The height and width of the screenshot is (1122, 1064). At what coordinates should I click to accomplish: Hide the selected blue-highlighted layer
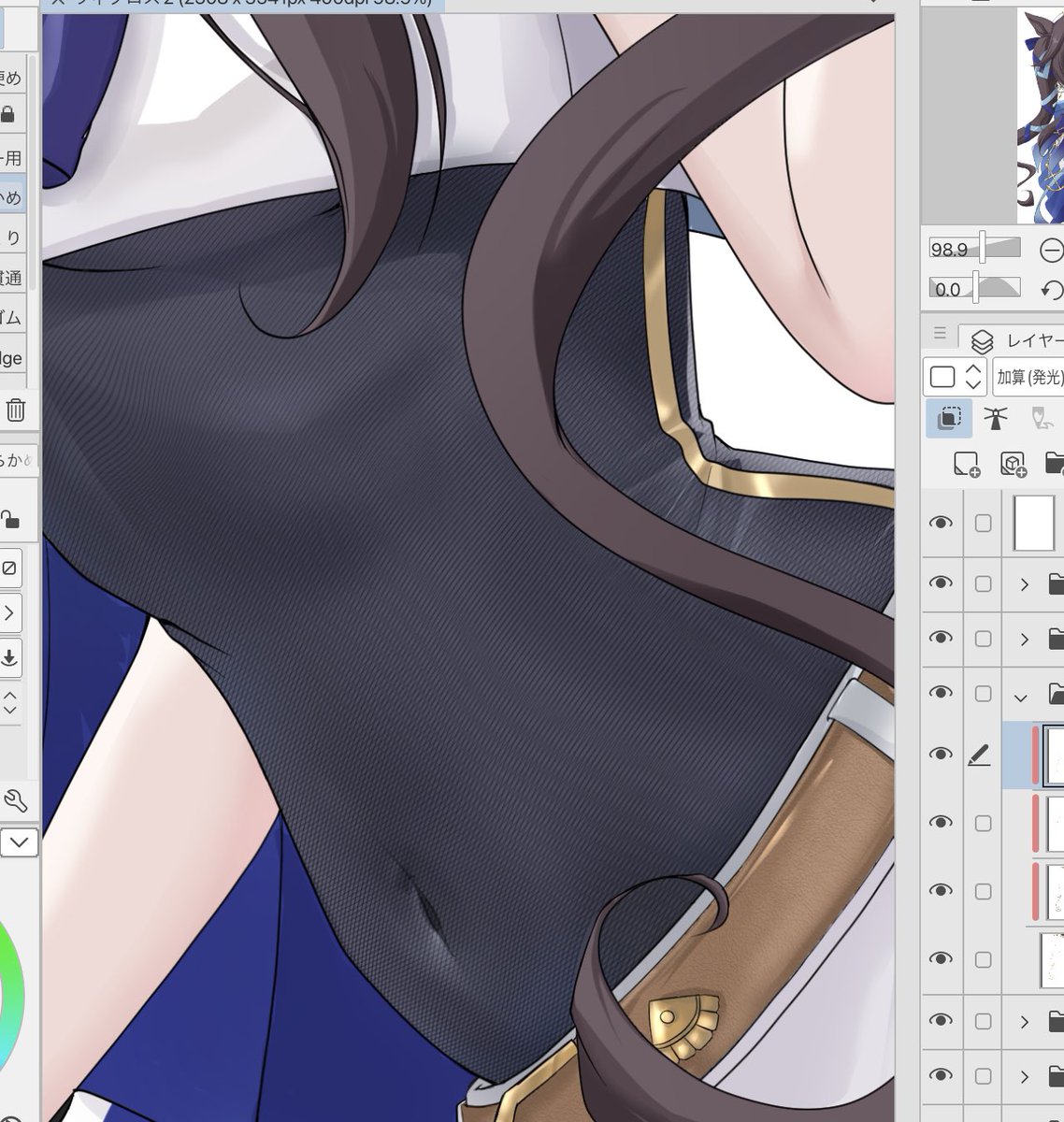coord(941,755)
